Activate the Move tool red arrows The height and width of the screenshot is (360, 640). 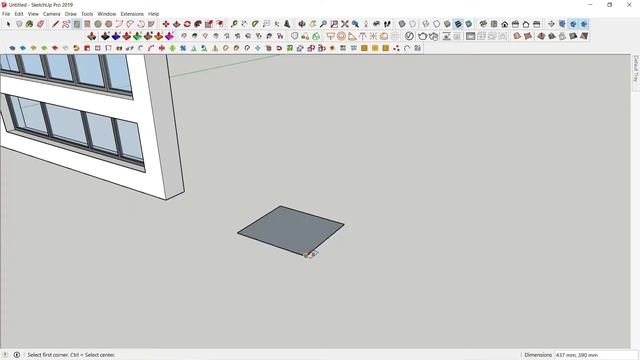click(x=166, y=24)
